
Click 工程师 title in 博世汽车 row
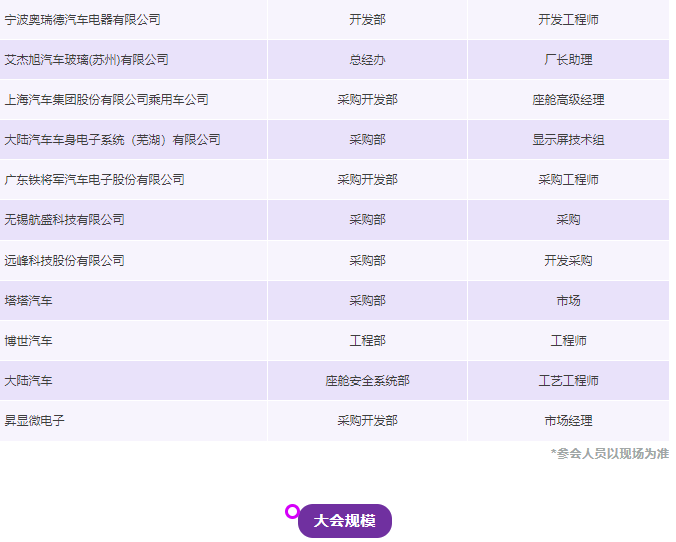(x=568, y=341)
